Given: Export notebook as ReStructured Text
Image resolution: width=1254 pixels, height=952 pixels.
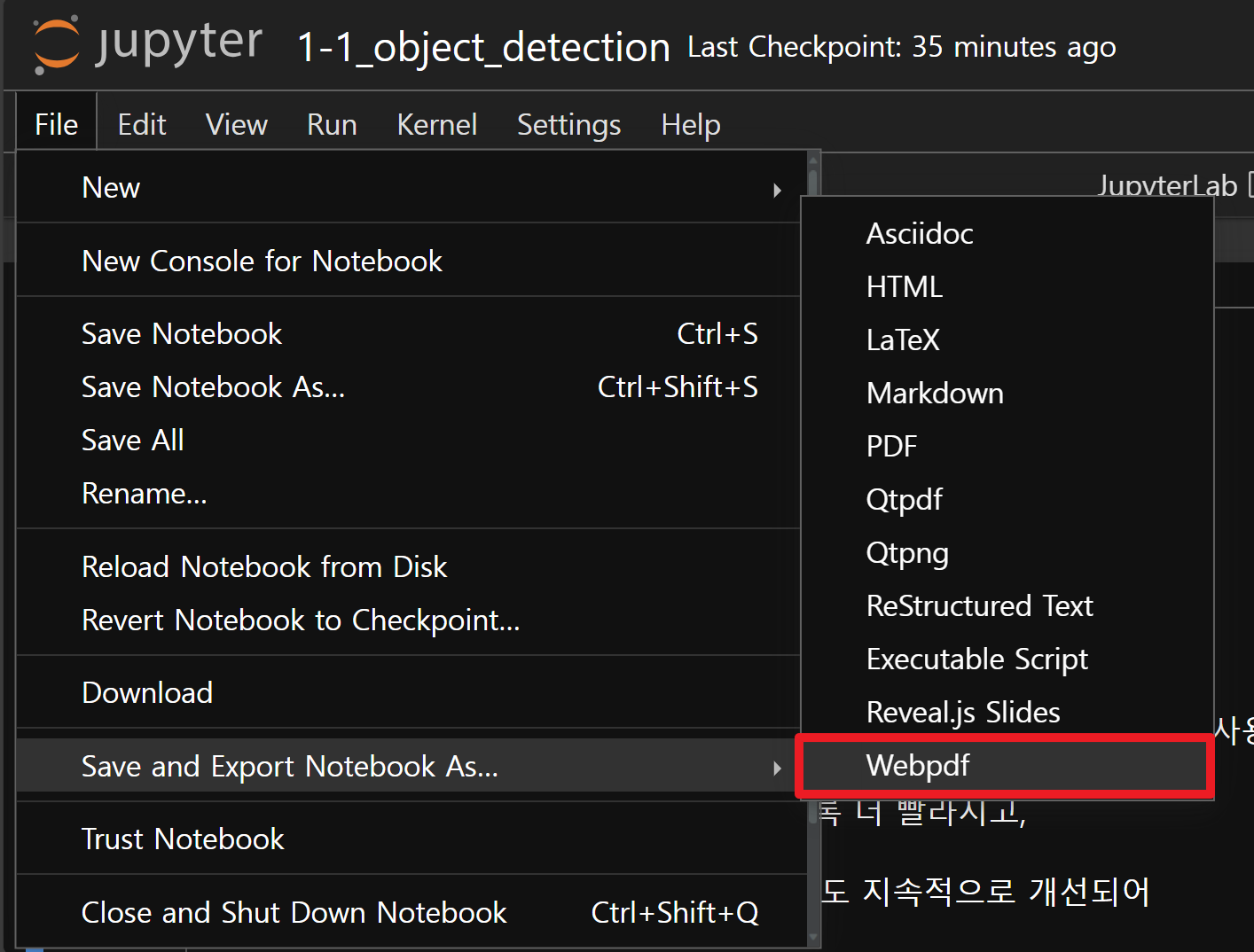Looking at the screenshot, I should tap(1007, 606).
